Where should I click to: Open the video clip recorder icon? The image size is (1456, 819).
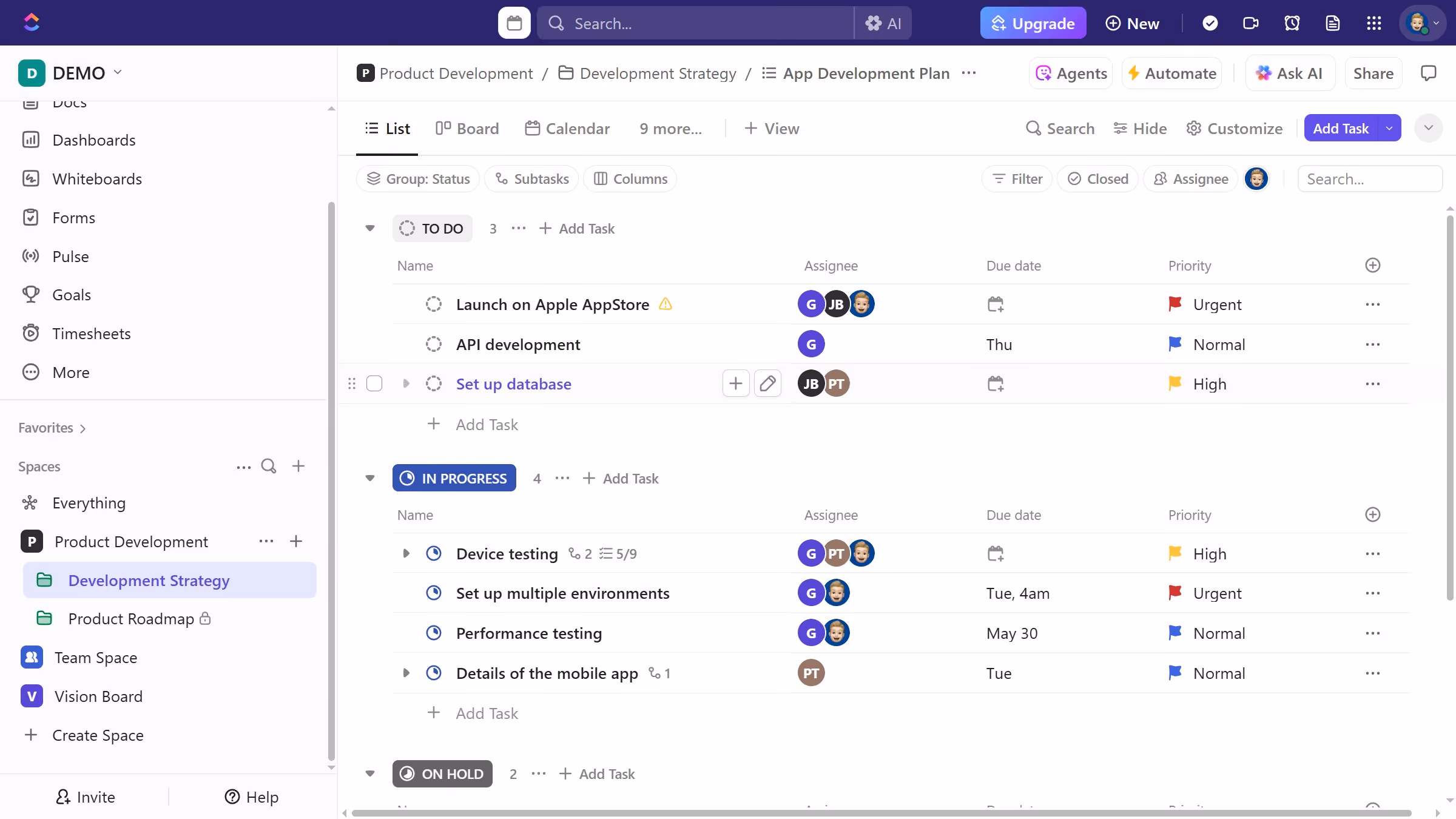[1250, 23]
